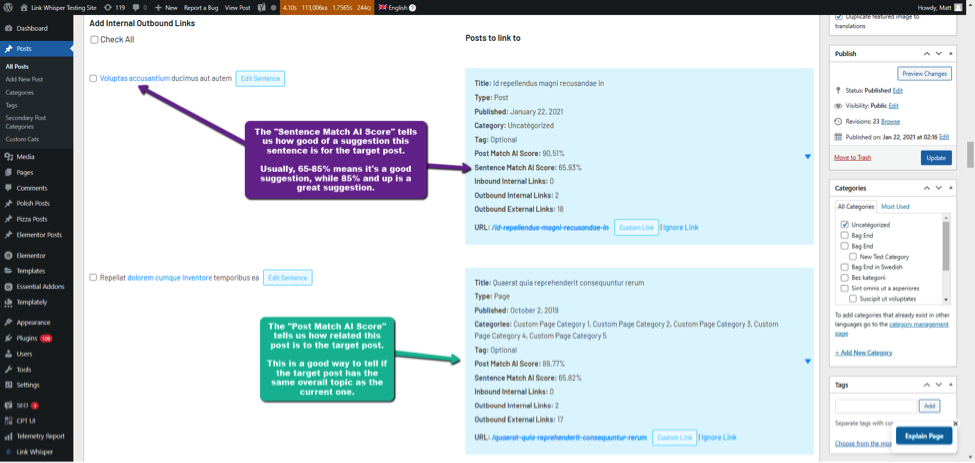
Task: Open the Link Whisper Testing Site home link
Action: [58, 7]
